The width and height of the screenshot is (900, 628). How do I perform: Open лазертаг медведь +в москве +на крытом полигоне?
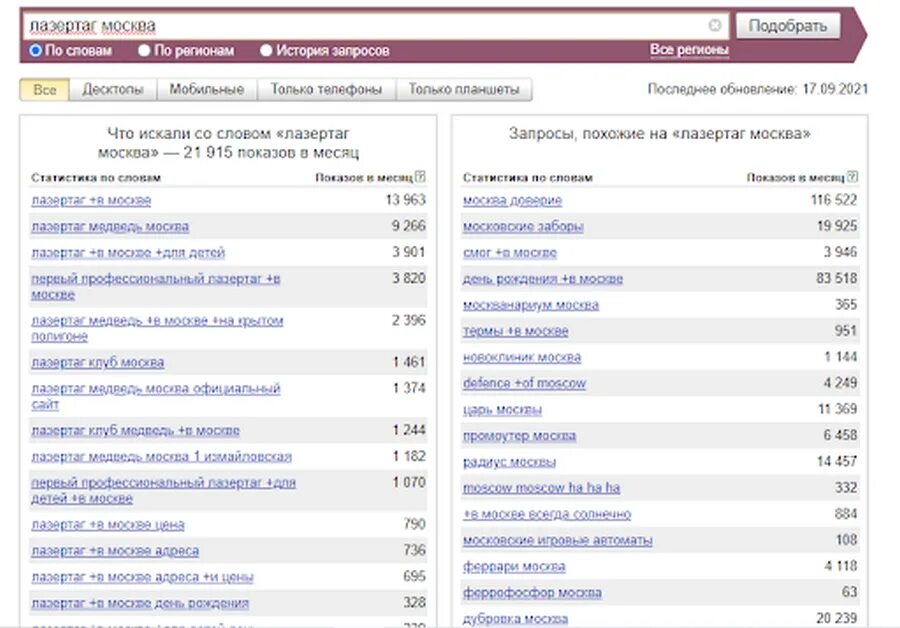(157, 328)
